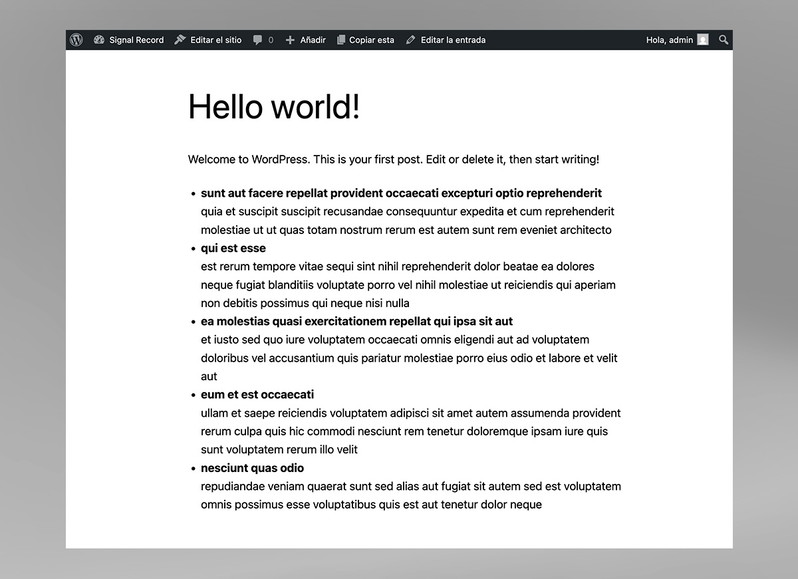Screen dimensions: 798x579
Task: Click the plus icon beside Añadir
Action: coord(290,40)
